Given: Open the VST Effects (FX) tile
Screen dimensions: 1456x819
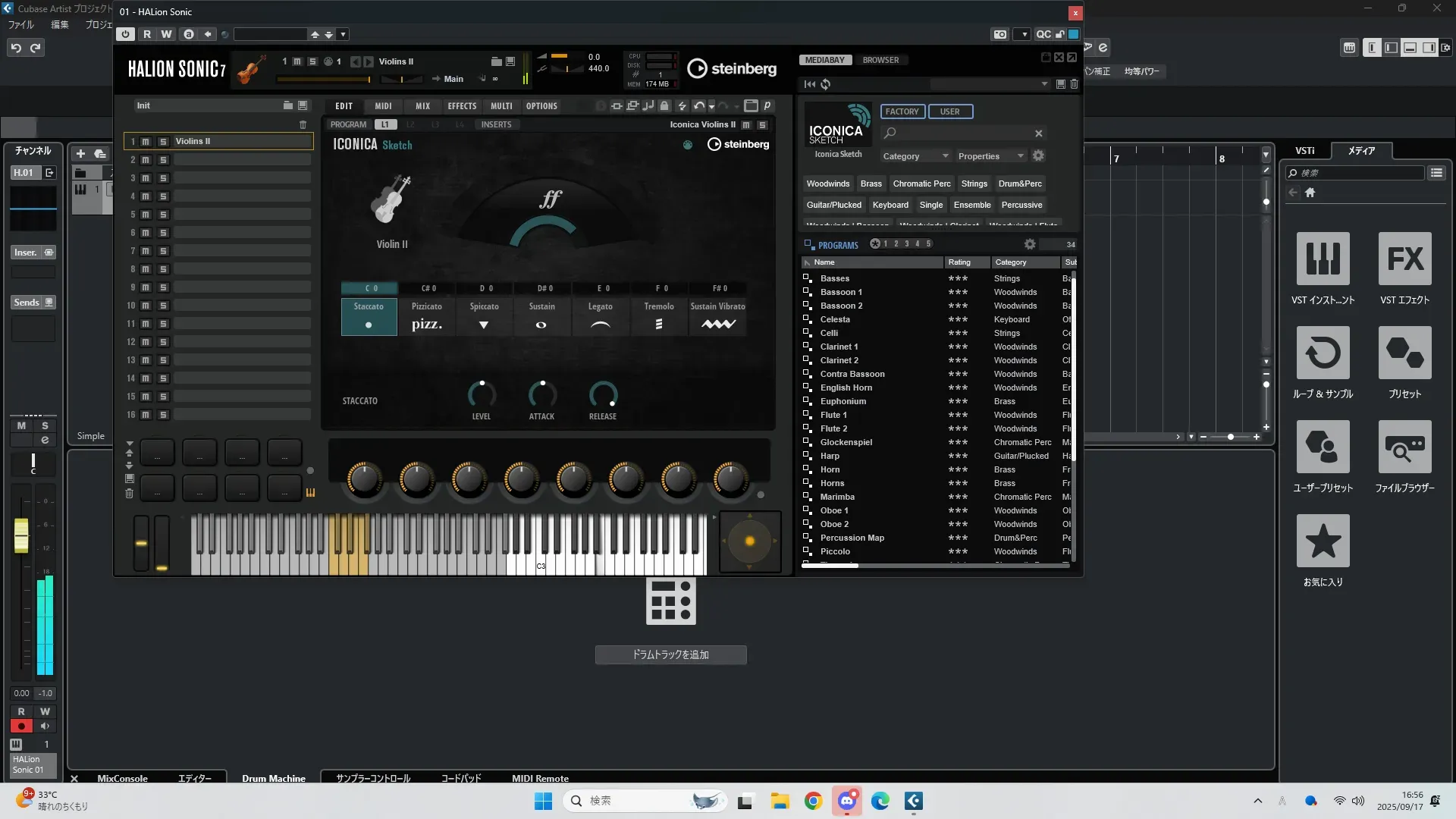Looking at the screenshot, I should click(x=1404, y=259).
